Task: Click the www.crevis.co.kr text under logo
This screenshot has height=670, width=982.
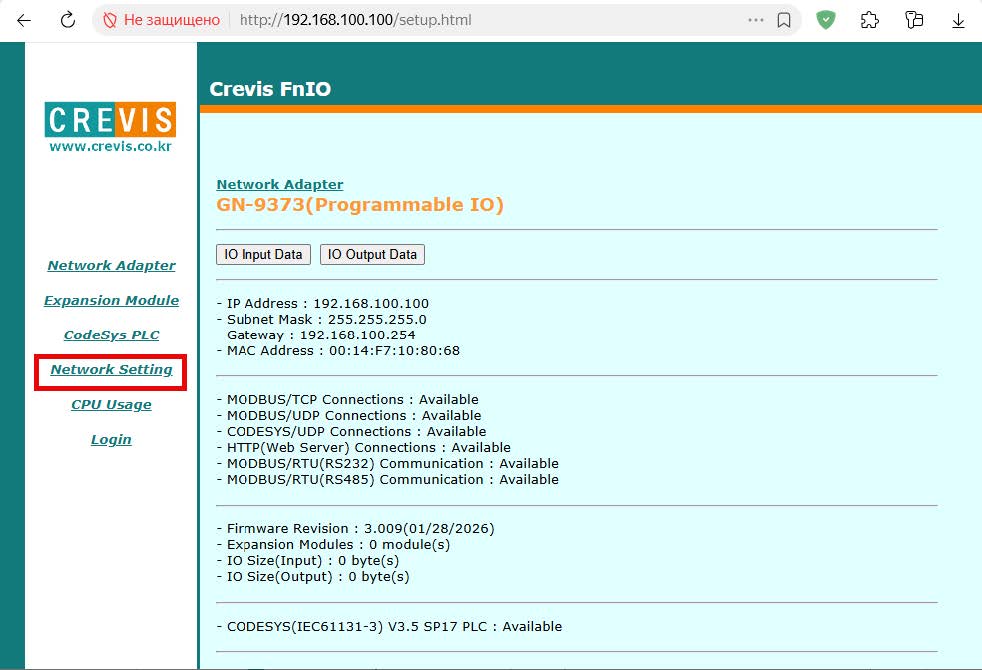Action: point(110,146)
